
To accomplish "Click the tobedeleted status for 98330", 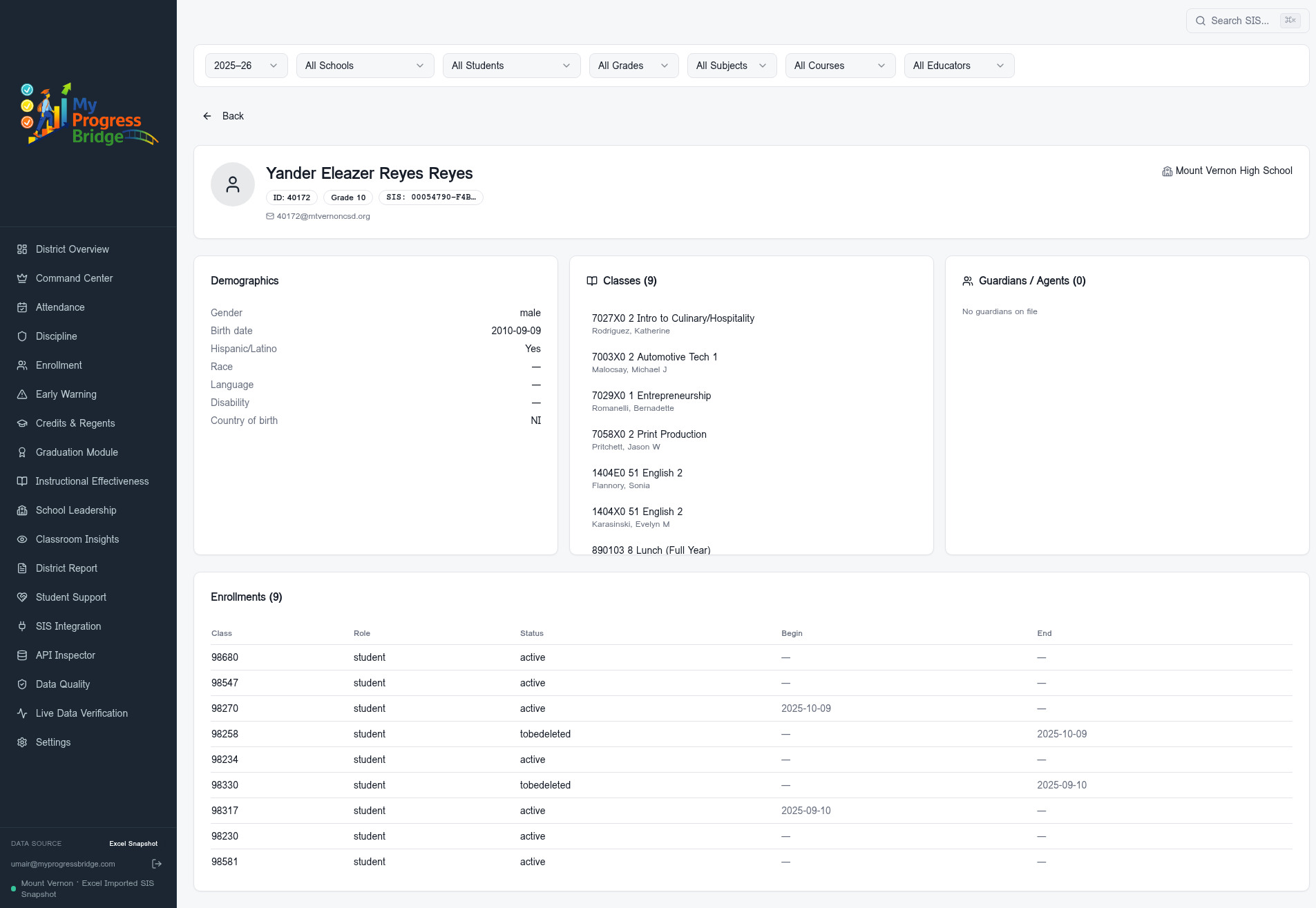I will pos(545,785).
